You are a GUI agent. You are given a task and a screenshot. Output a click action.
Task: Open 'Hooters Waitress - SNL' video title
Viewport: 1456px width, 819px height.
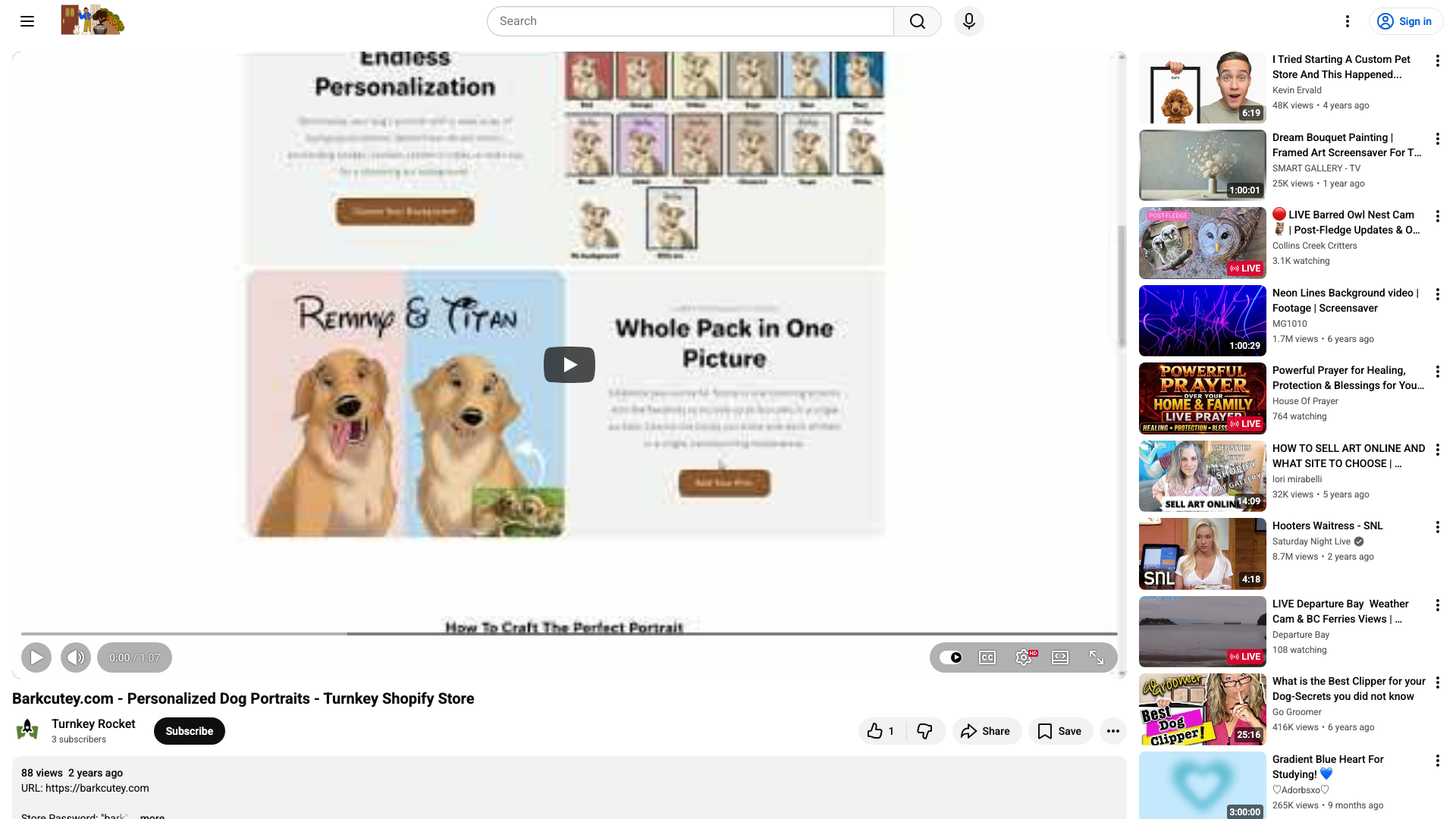point(1328,526)
